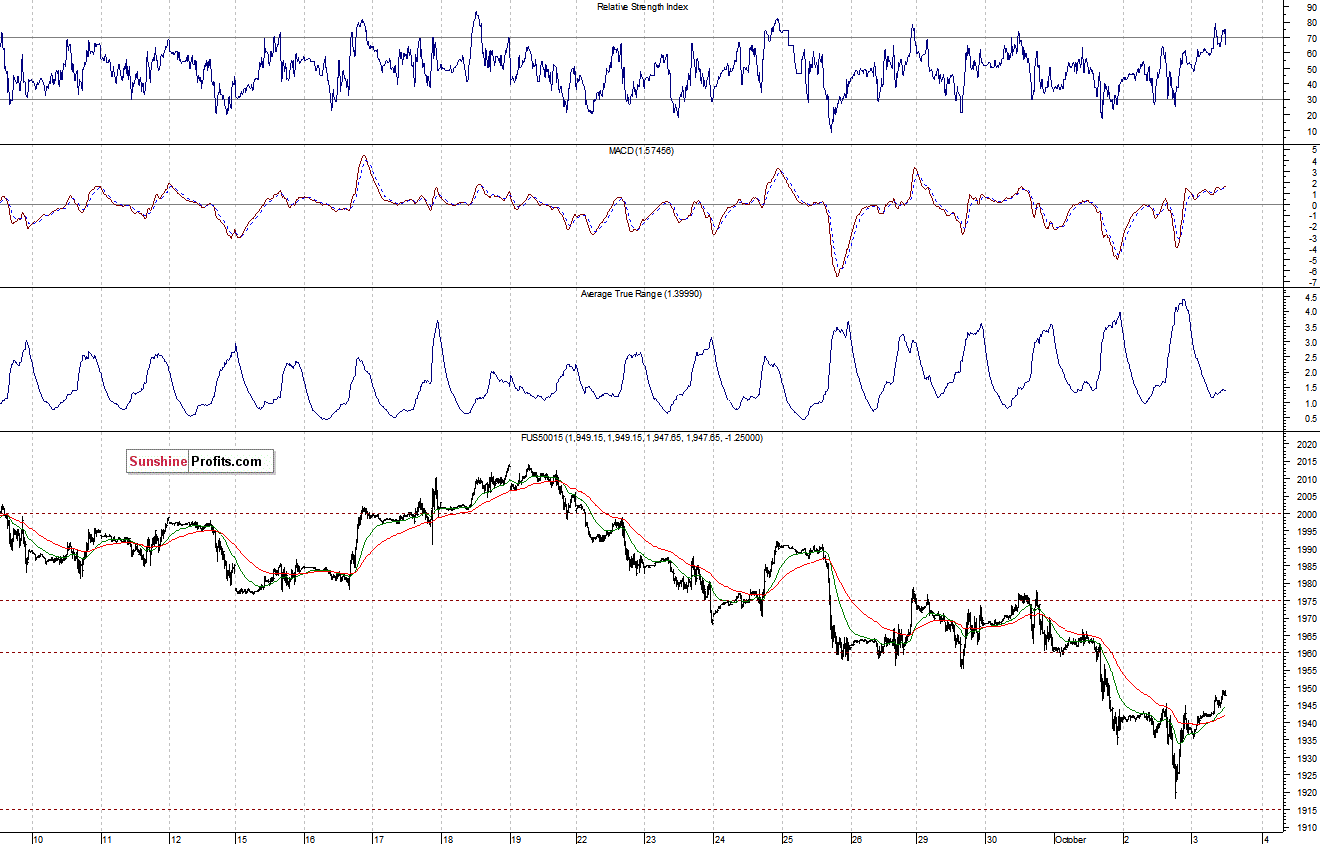This screenshot has width=1320, height=844.
Task: Click RSI axis value 70
Action: tap(1311, 38)
